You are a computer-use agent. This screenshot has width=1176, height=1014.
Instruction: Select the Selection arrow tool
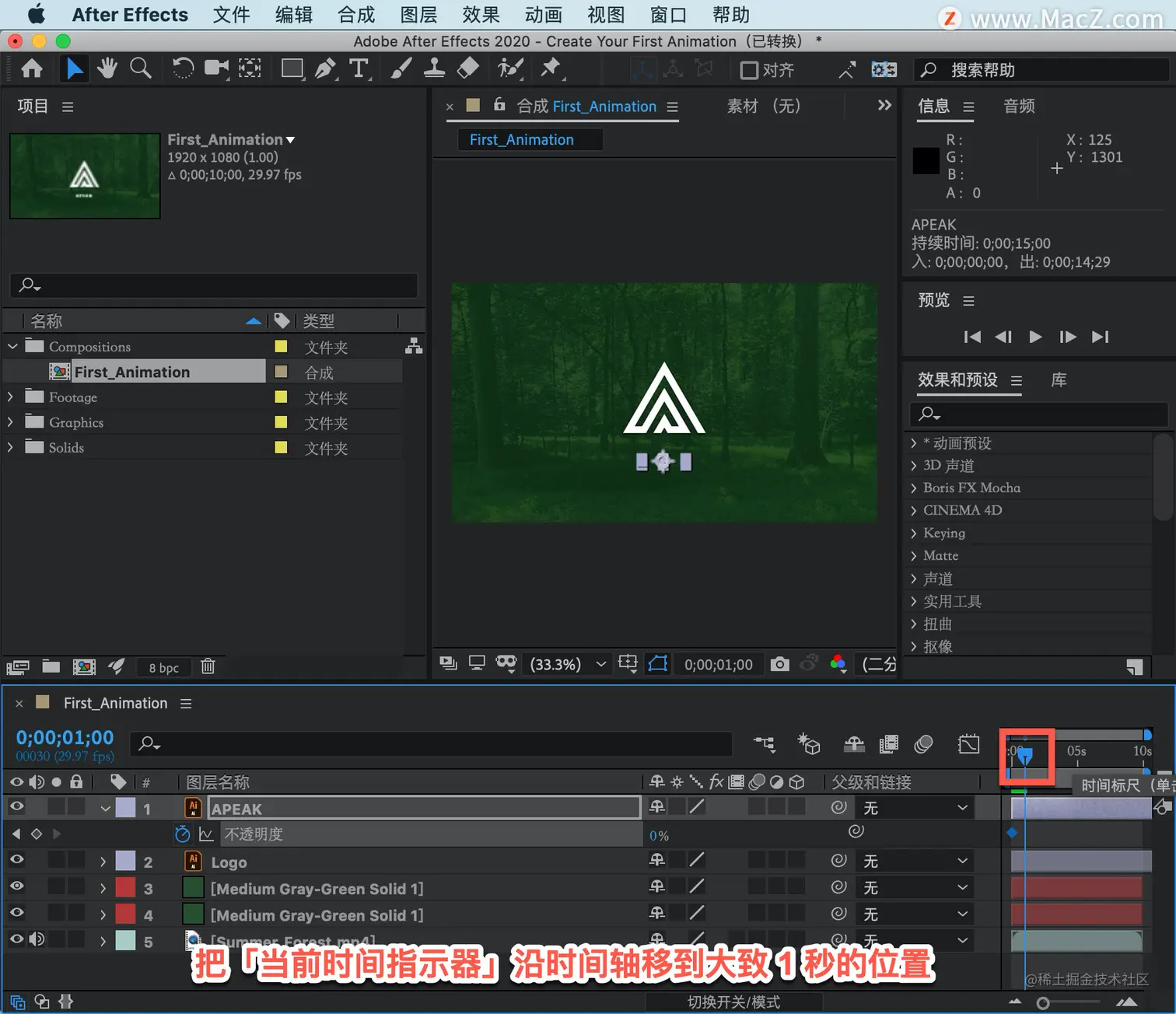point(75,69)
